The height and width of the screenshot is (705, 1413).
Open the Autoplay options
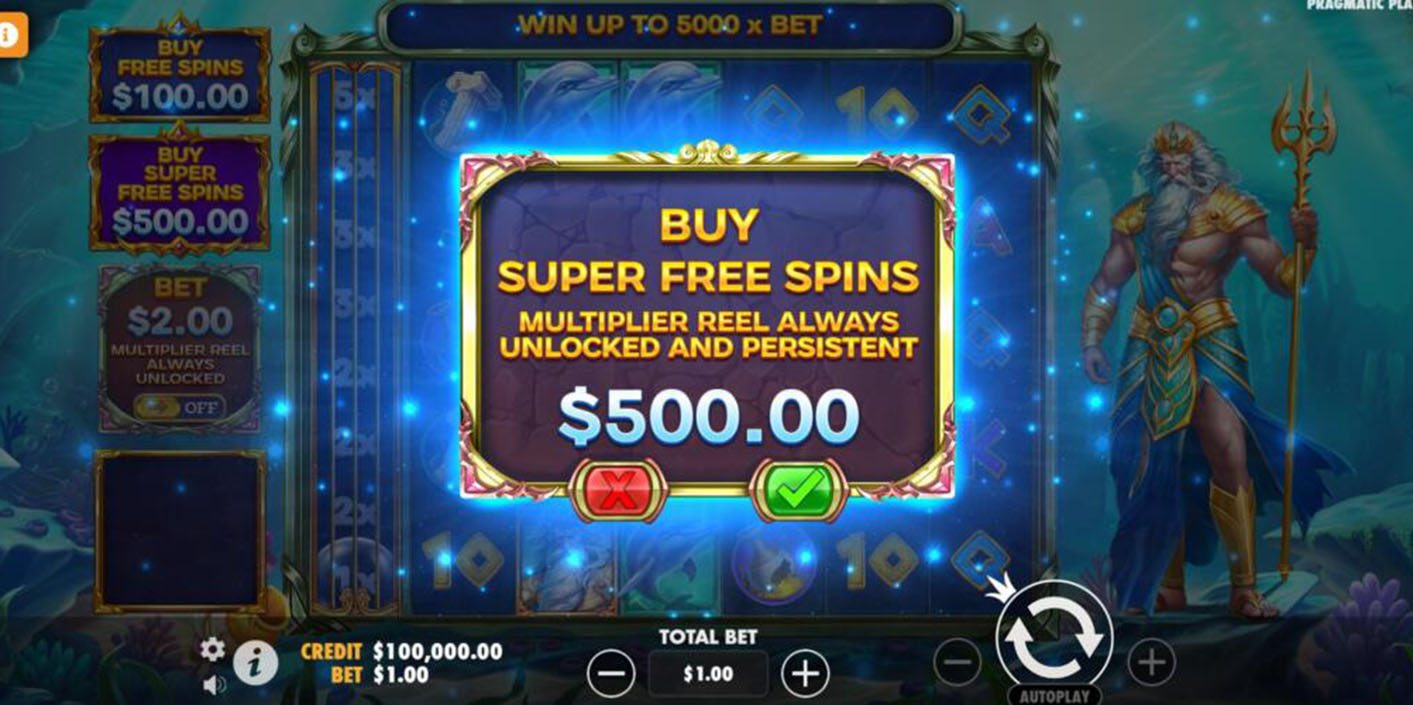pos(1054,695)
